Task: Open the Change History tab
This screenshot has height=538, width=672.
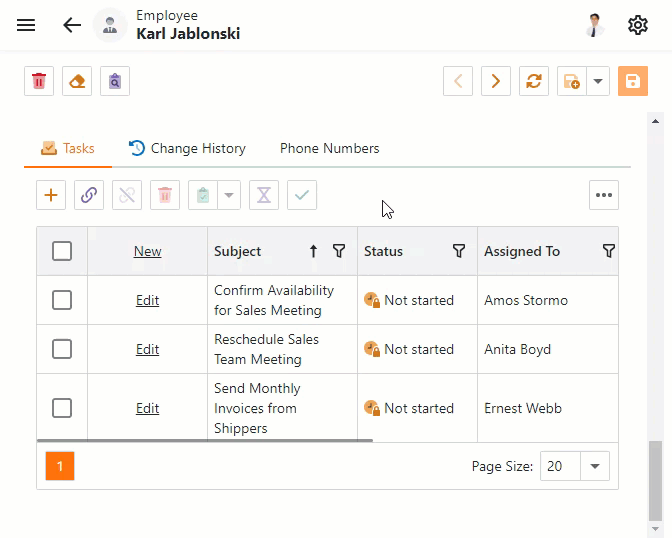Action: (187, 148)
